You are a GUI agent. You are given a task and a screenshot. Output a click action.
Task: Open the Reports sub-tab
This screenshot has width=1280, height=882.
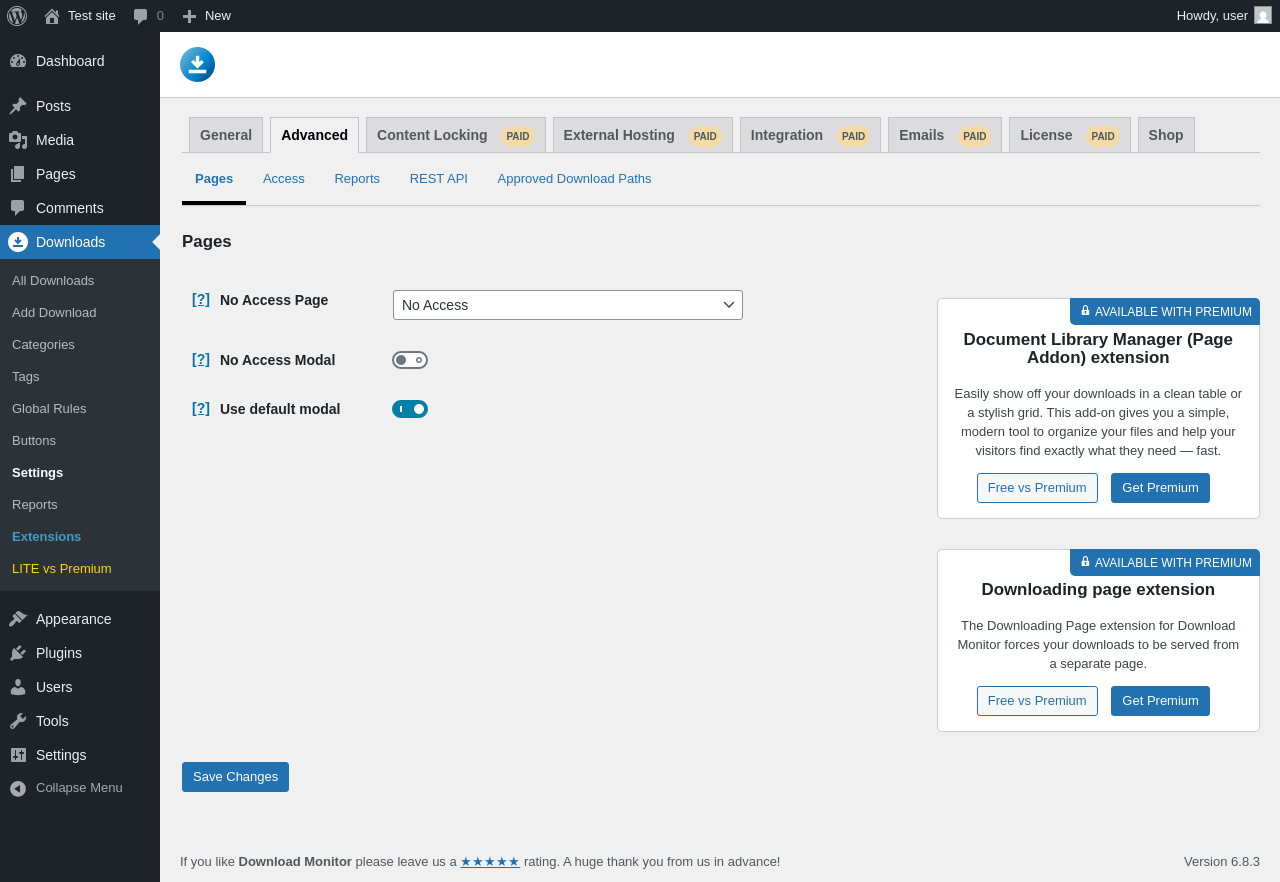(x=357, y=179)
